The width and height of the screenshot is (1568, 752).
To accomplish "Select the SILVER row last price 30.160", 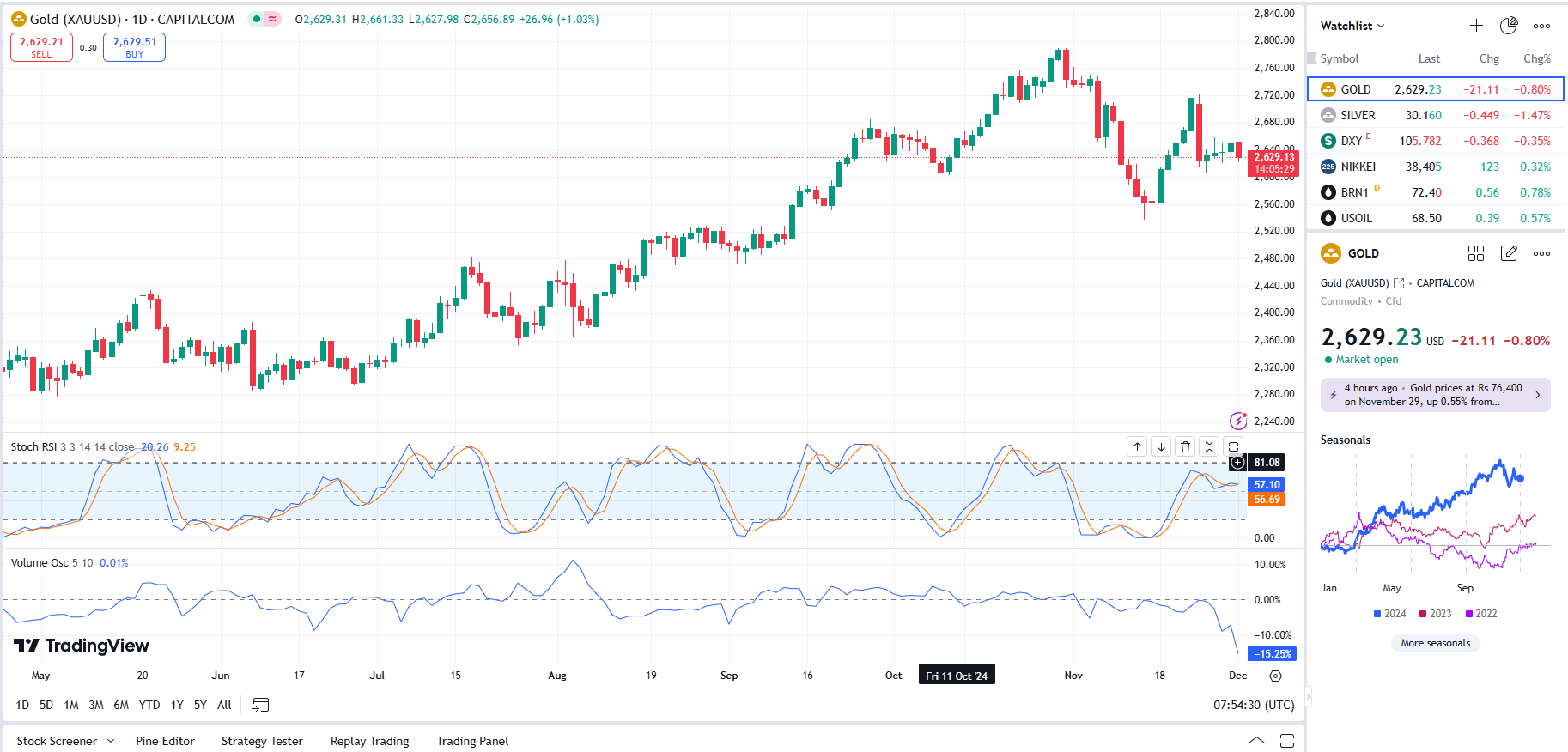I will coord(1423,115).
